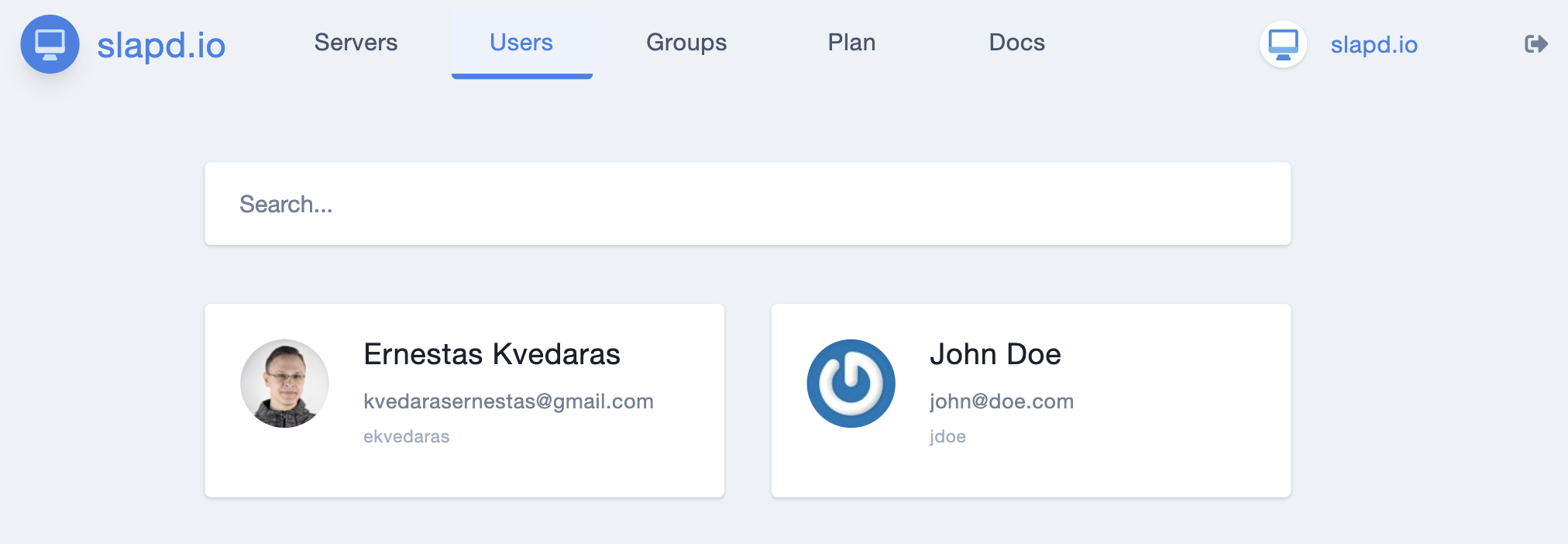Viewport: 1568px width, 544px height.
Task: Focus the Search input field
Action: pos(748,204)
